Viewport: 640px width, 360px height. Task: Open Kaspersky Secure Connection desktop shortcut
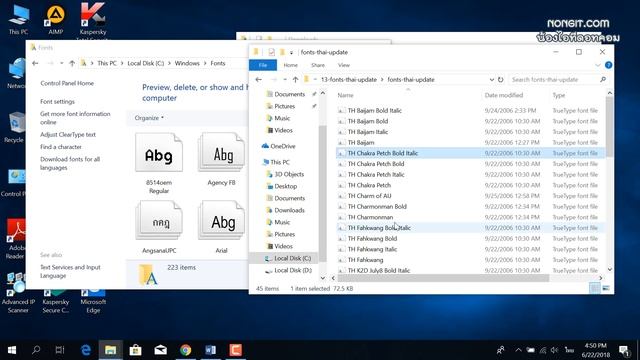[x=56, y=301]
